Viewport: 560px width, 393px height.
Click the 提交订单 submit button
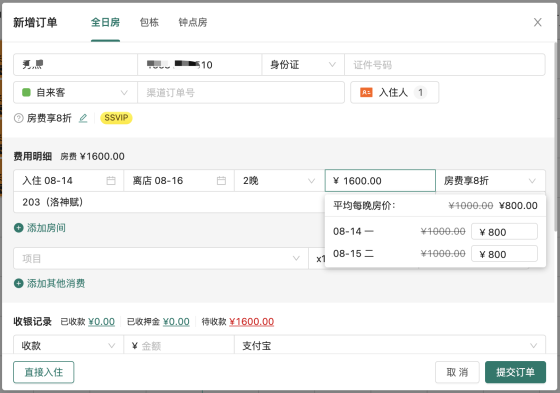coord(515,372)
